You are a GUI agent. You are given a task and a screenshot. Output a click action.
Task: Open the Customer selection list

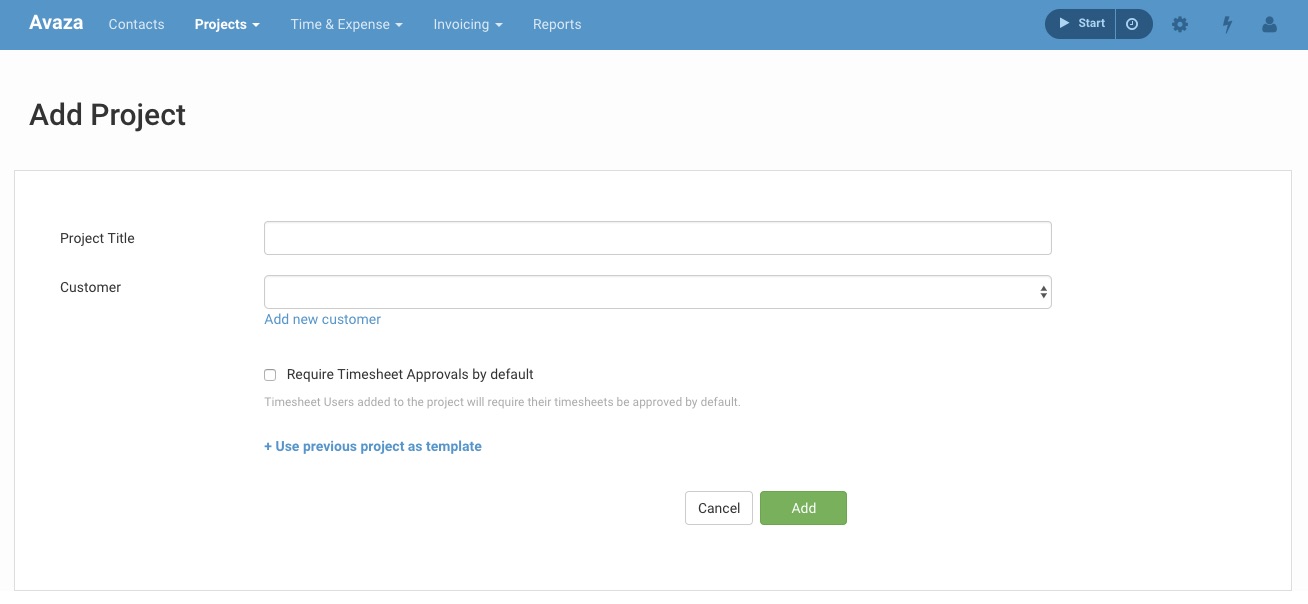point(657,291)
